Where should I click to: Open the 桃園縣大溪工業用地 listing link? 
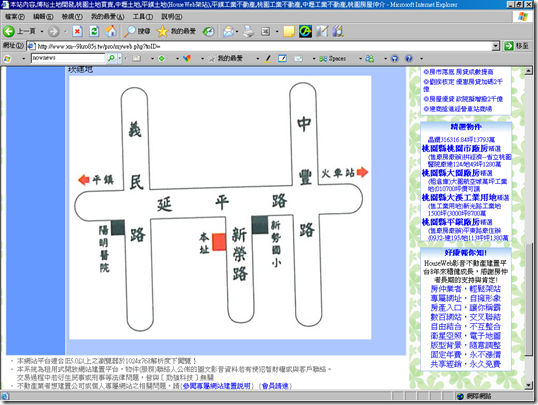pos(459,197)
